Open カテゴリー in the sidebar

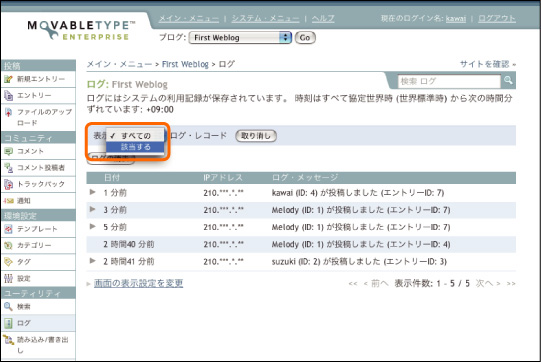click(x=34, y=245)
